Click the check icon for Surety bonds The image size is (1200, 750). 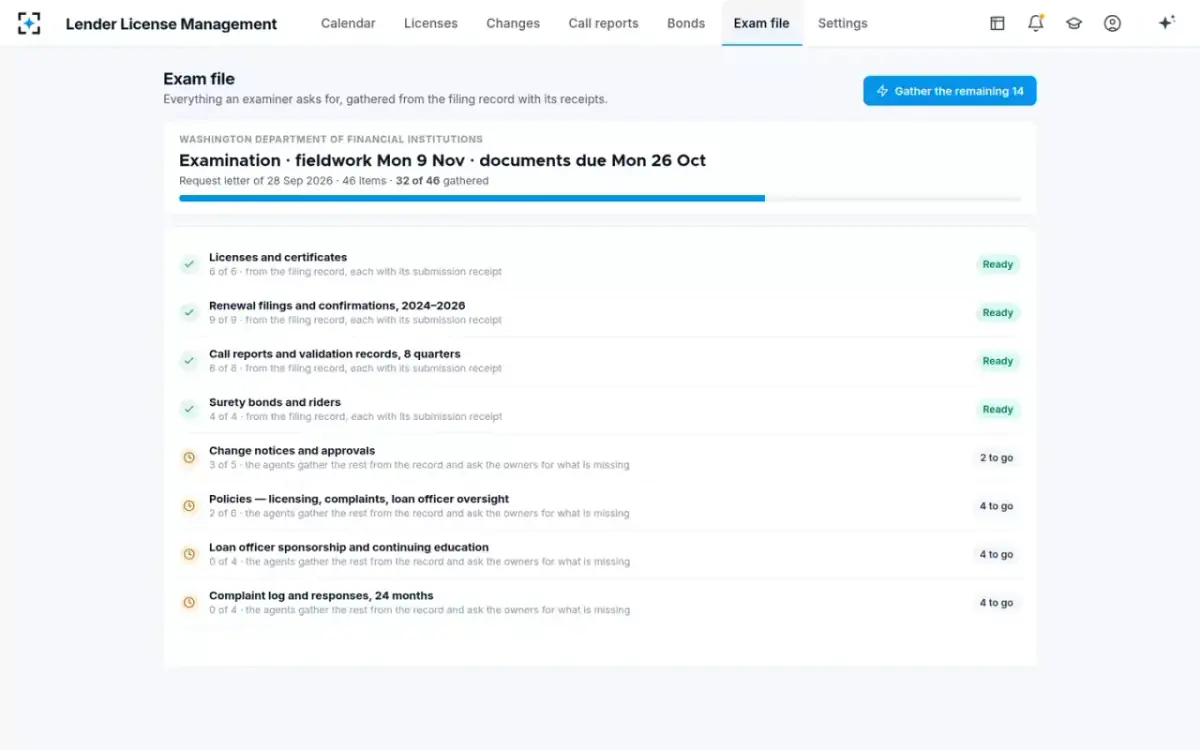[189, 409]
